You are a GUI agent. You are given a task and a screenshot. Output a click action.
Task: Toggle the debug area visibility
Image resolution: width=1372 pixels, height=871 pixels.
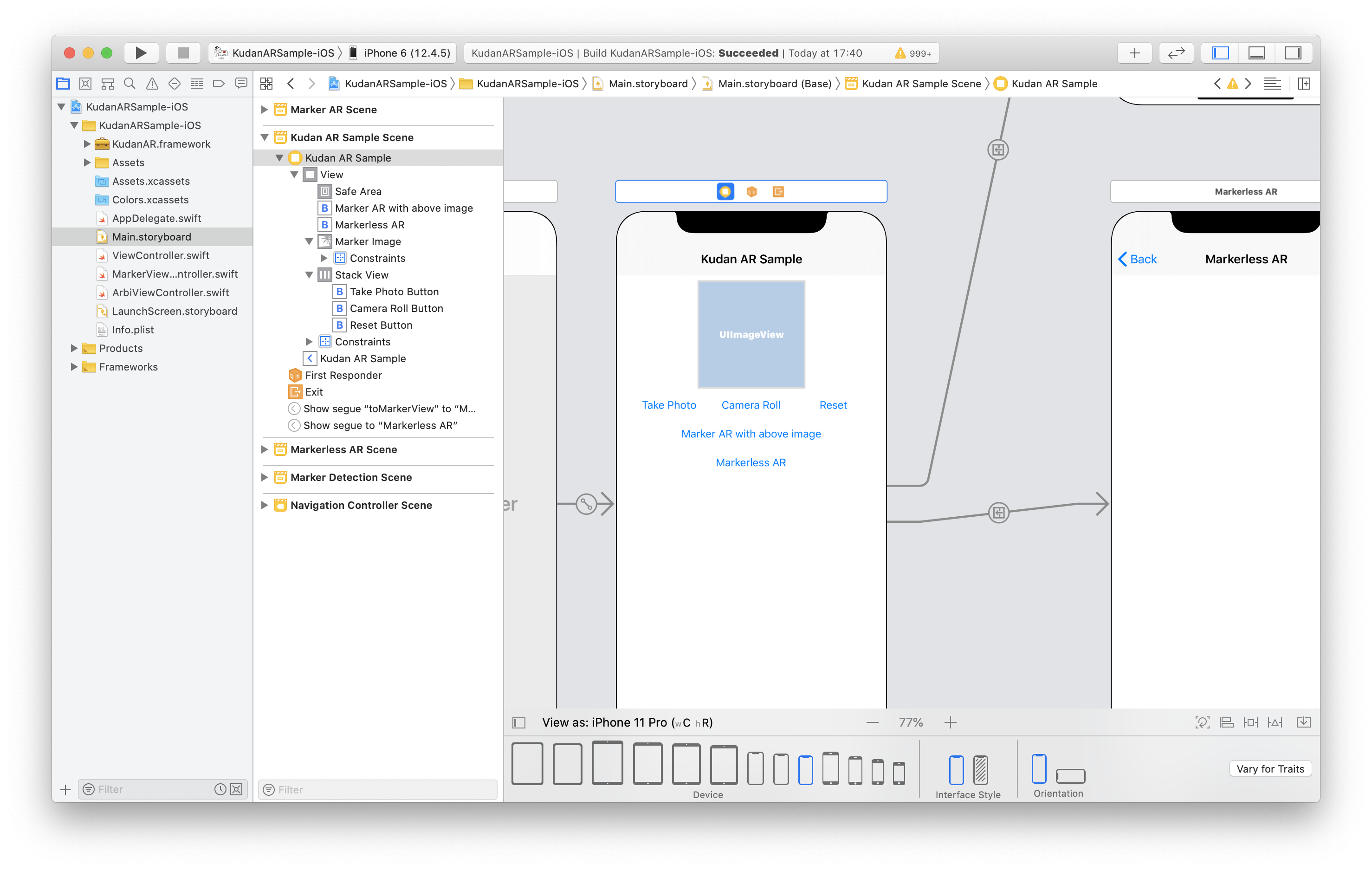[x=1257, y=53]
